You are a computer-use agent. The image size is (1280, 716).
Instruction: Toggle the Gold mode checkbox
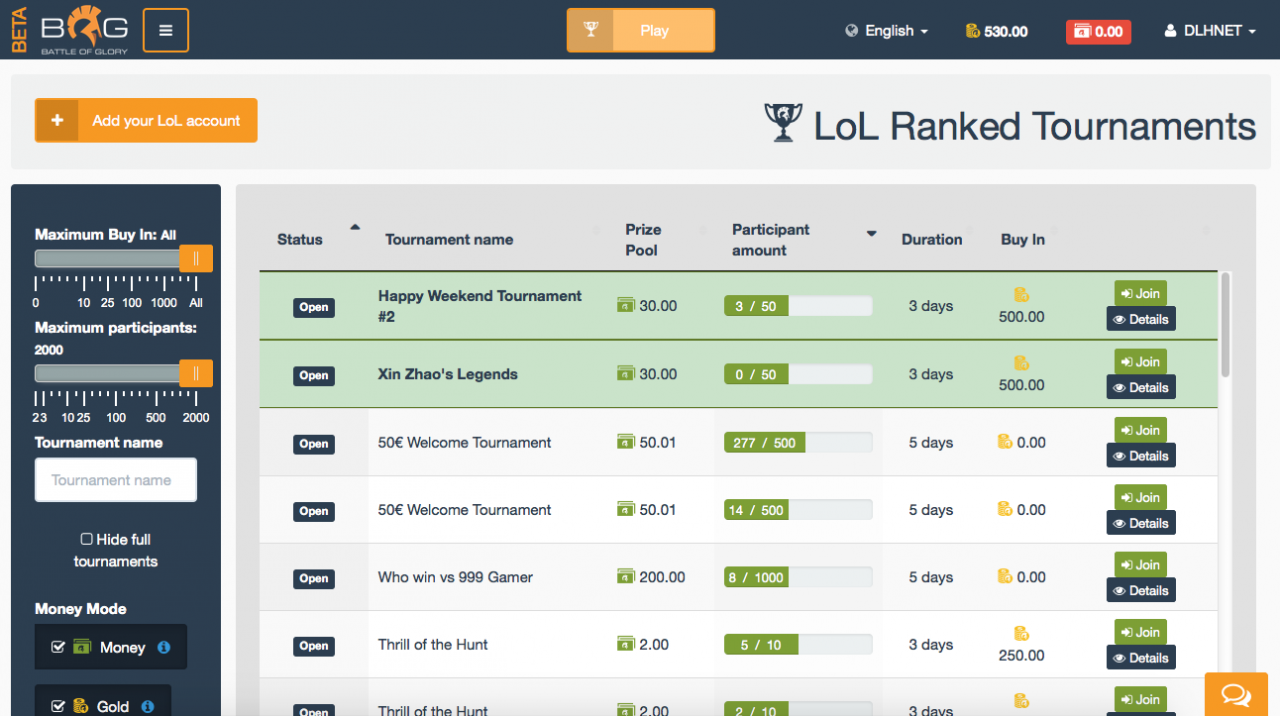pyautogui.click(x=58, y=707)
